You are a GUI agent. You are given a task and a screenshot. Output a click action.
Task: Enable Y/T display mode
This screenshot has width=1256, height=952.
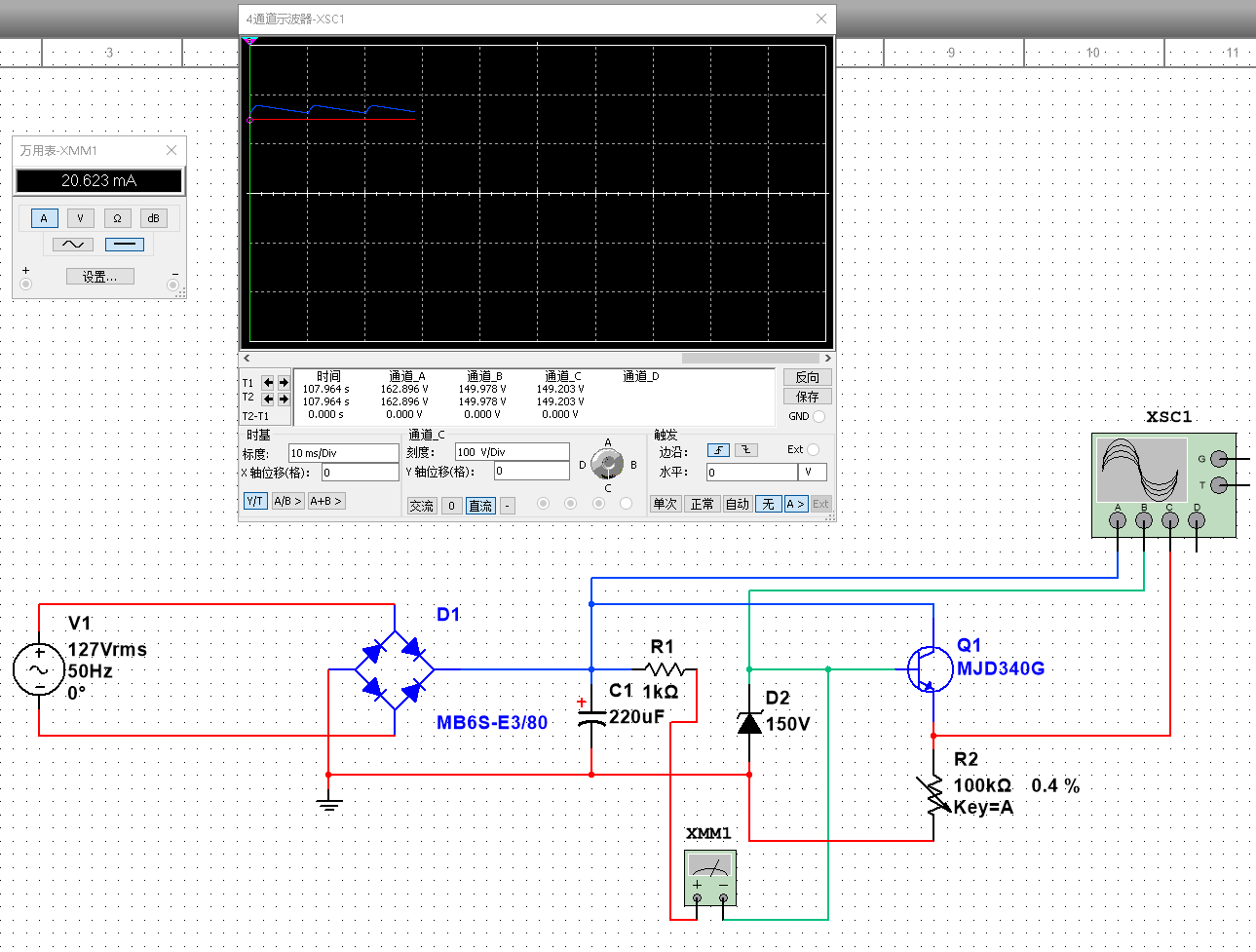[x=255, y=501]
